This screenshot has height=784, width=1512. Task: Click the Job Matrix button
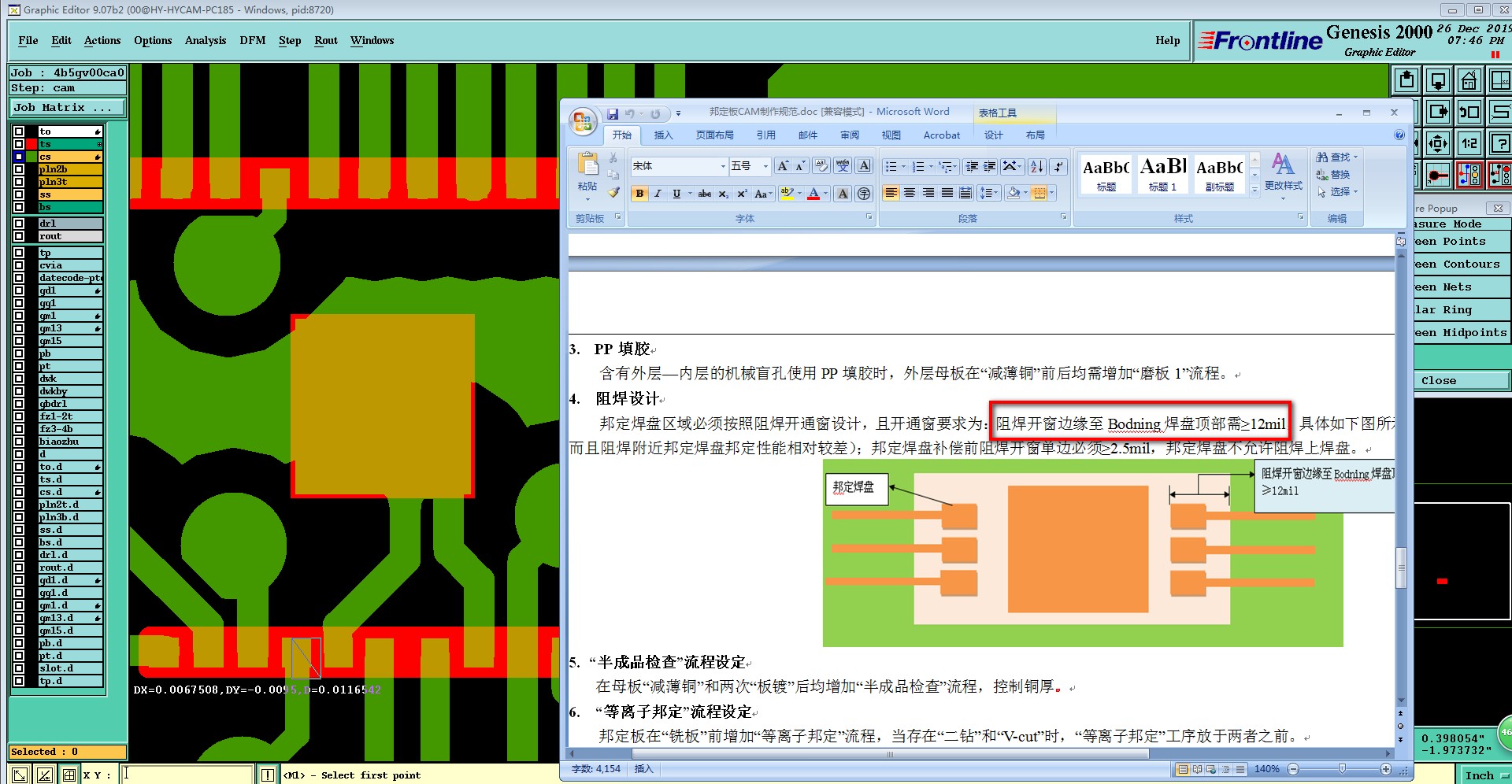click(x=68, y=108)
